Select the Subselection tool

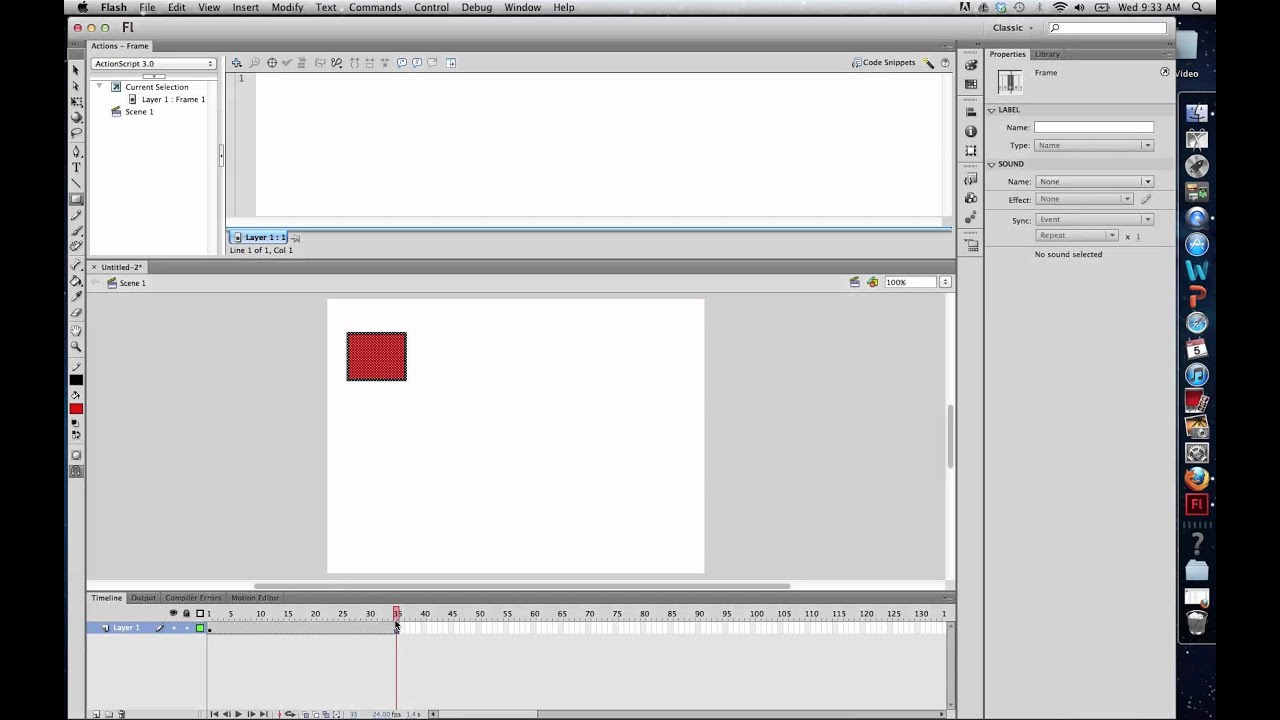pyautogui.click(x=76, y=86)
